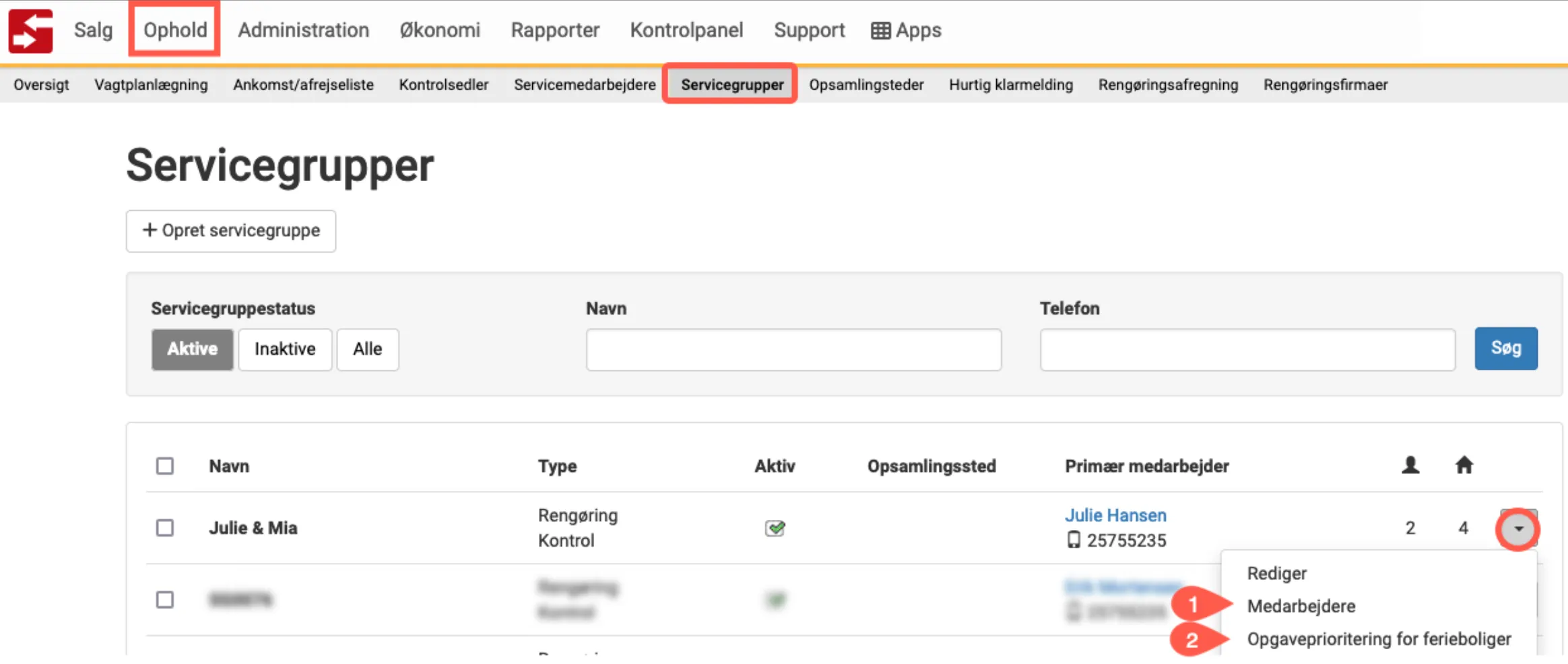The height and width of the screenshot is (664, 1568).
Task: Go to the Kontrolsedler tab
Action: point(444,85)
